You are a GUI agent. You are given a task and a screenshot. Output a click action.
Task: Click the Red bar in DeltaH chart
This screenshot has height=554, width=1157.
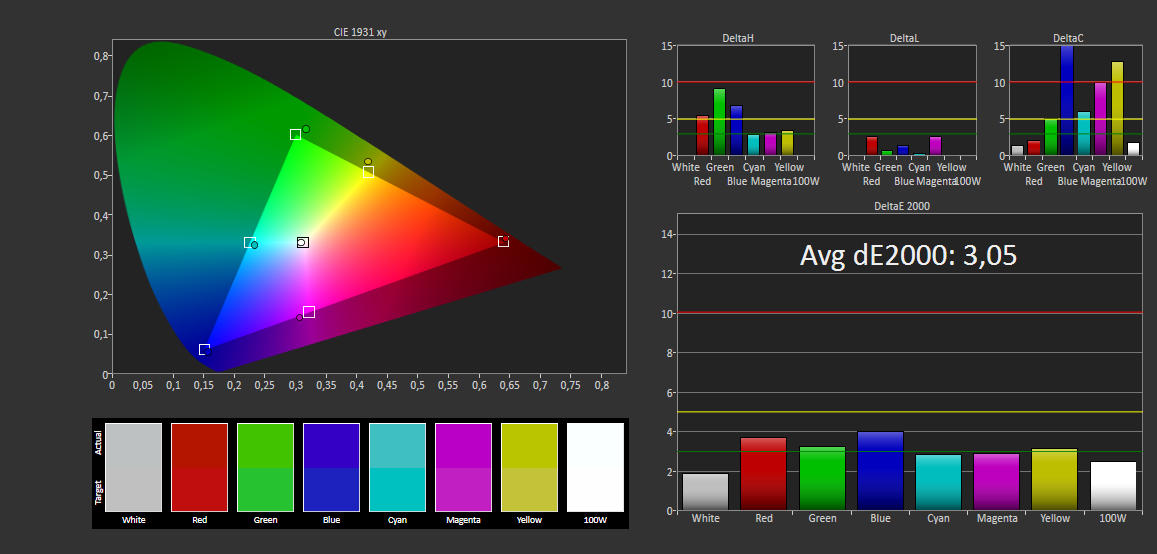(702, 136)
